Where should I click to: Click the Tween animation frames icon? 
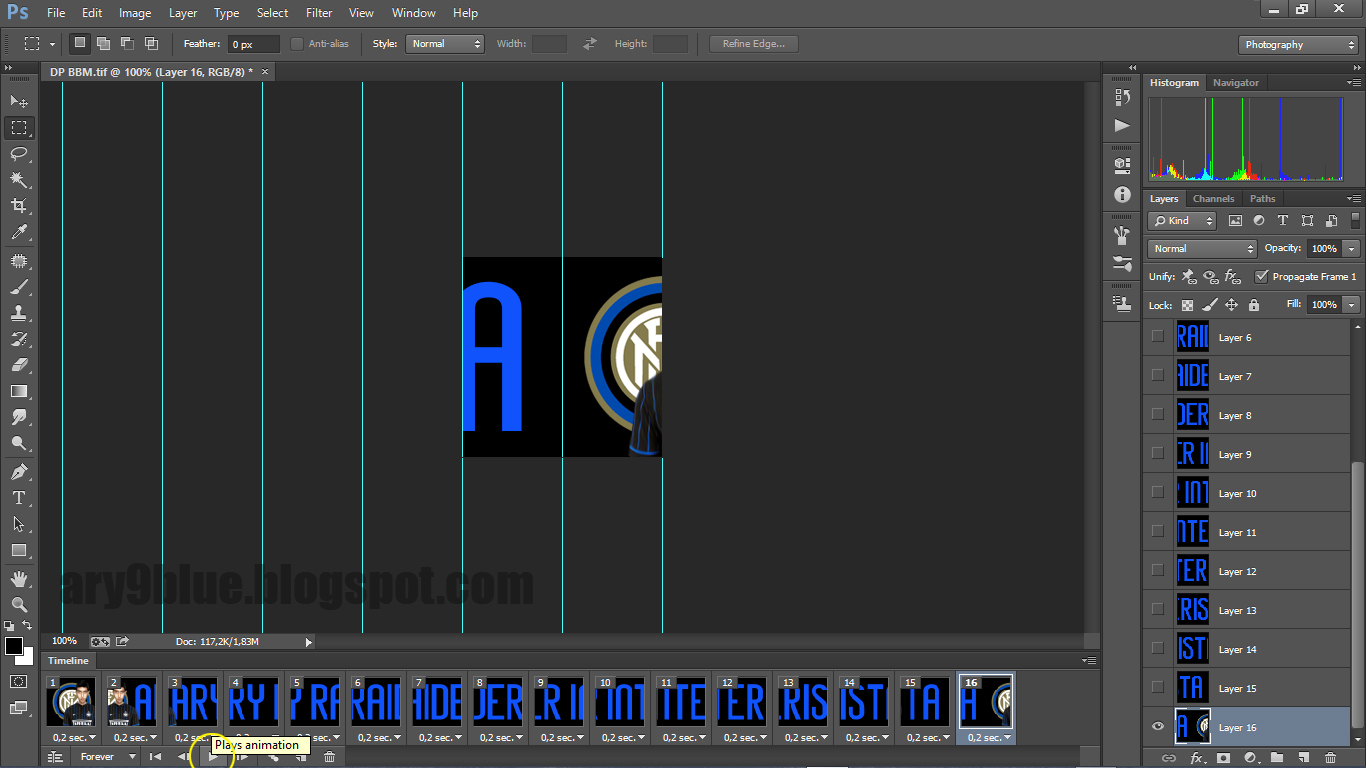click(x=272, y=757)
